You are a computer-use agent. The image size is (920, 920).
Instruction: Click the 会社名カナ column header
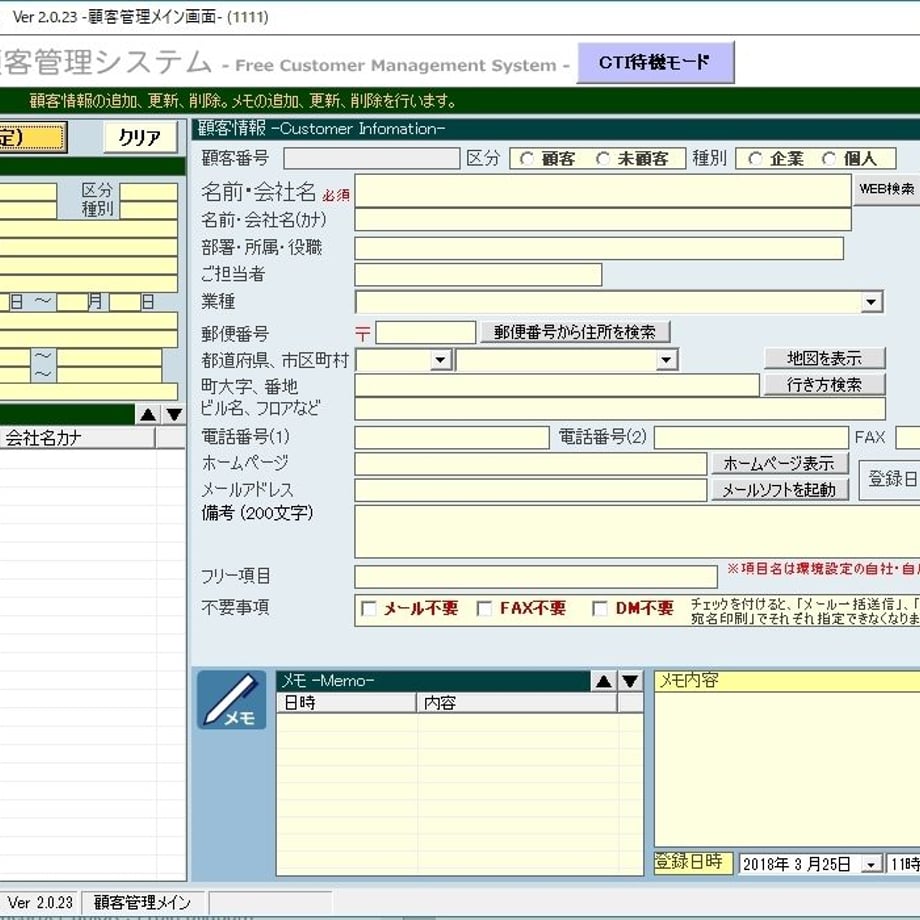[77, 438]
